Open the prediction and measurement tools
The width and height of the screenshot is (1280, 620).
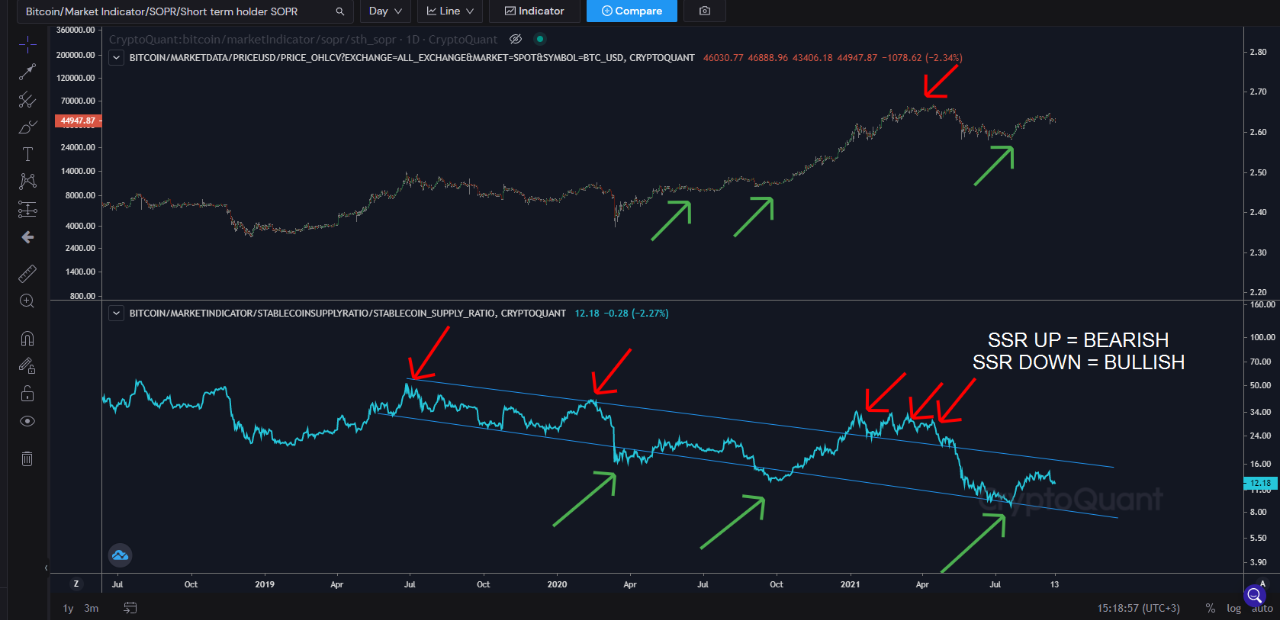(x=27, y=209)
